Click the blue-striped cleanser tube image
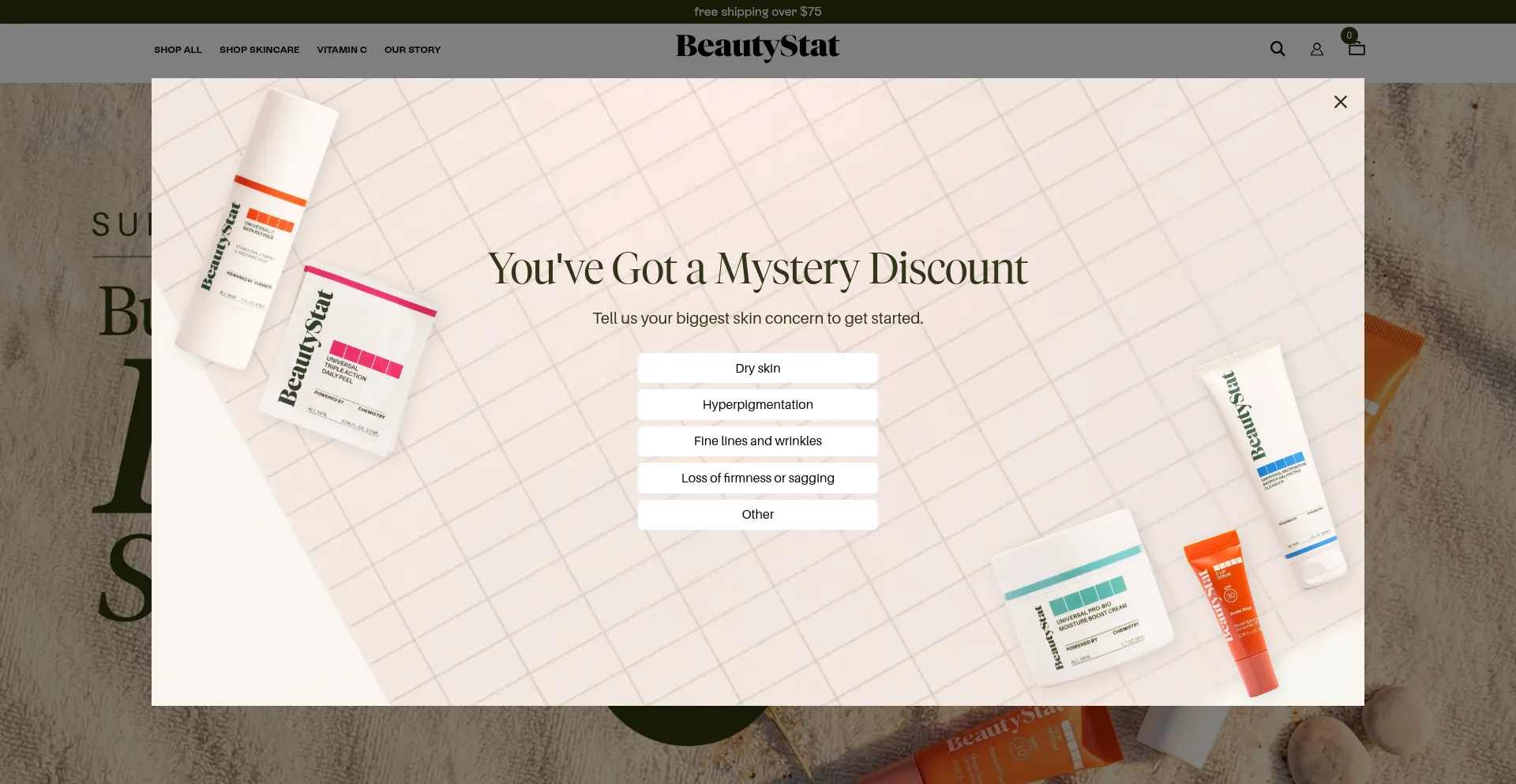Viewport: 1516px width, 784px height. click(1271, 466)
